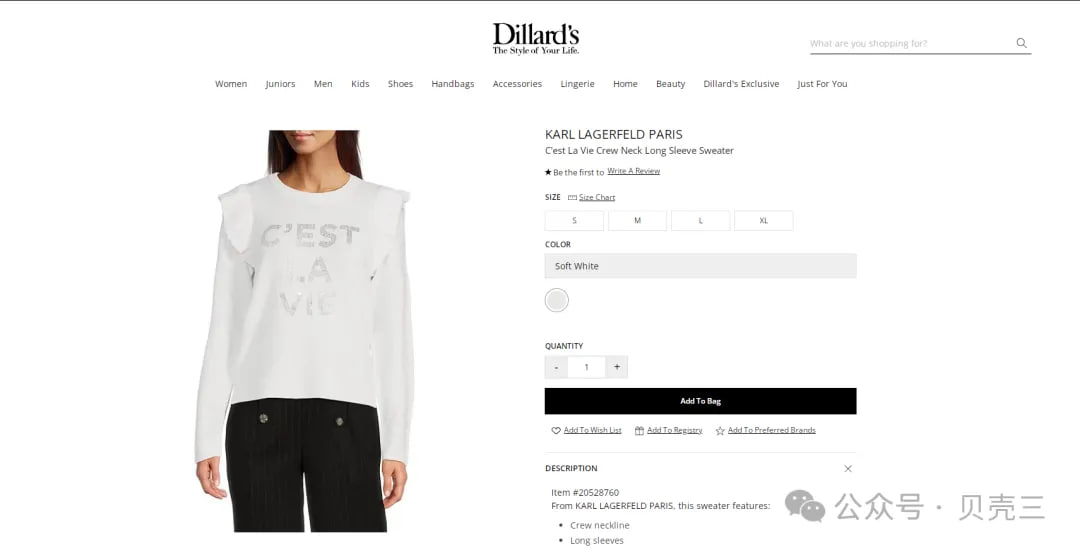This screenshot has width=1080, height=550.
Task: Open the Dillard's Exclusive menu
Action: coord(741,84)
